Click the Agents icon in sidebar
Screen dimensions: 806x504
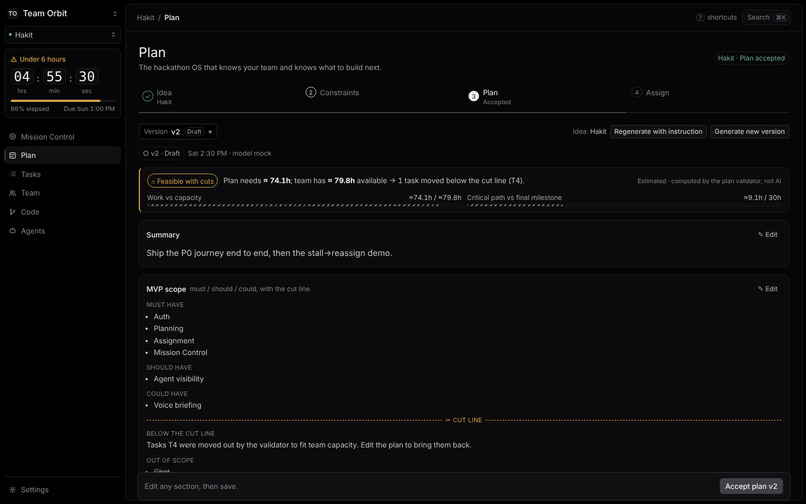12,231
